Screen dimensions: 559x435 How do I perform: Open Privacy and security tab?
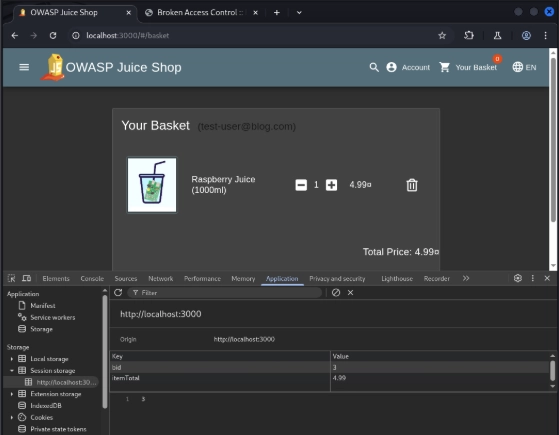pos(337,278)
